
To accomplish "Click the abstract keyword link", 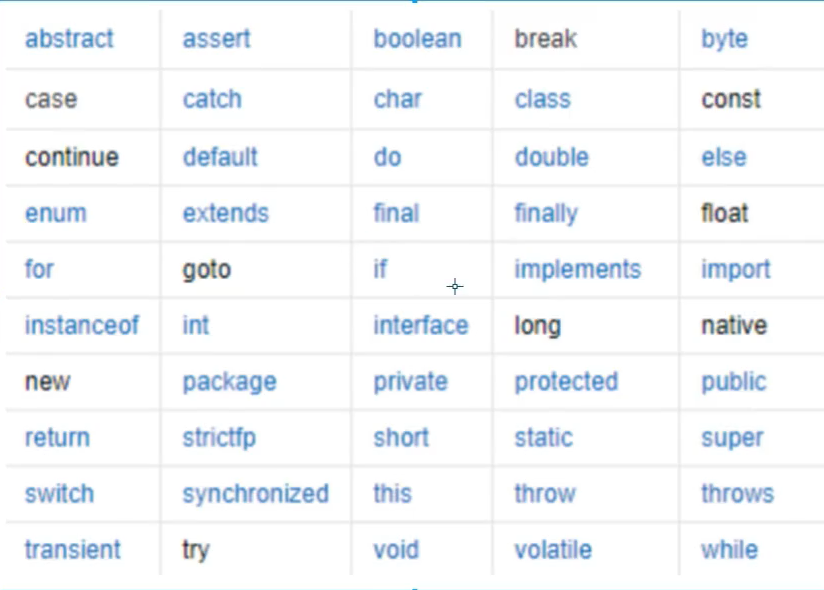I will (69, 39).
